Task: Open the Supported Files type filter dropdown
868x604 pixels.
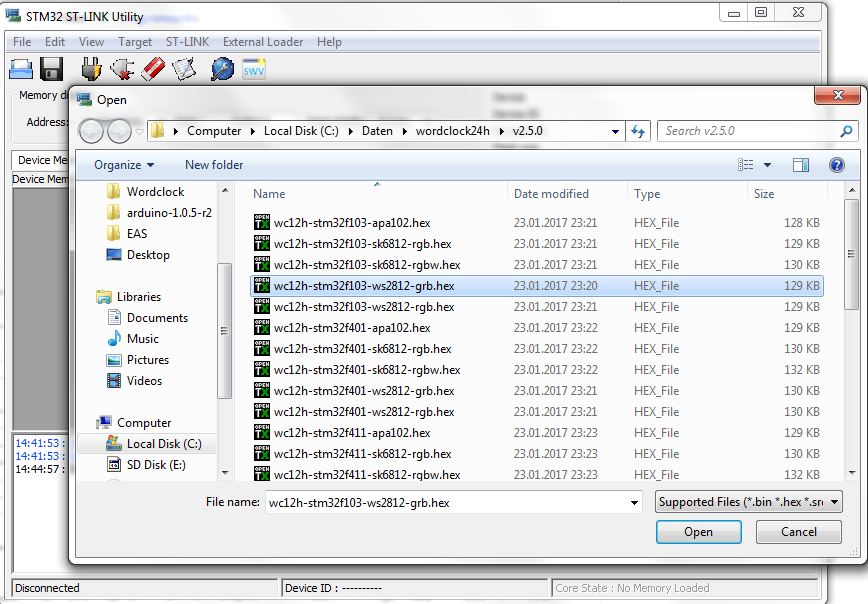Action: point(749,502)
